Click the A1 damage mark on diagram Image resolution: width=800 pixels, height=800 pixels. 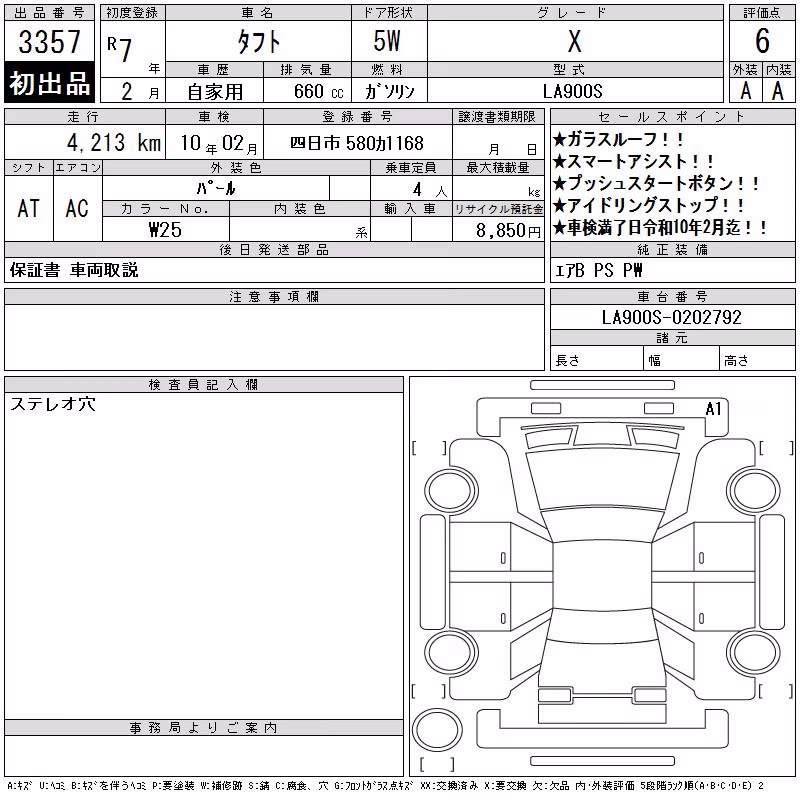(713, 409)
